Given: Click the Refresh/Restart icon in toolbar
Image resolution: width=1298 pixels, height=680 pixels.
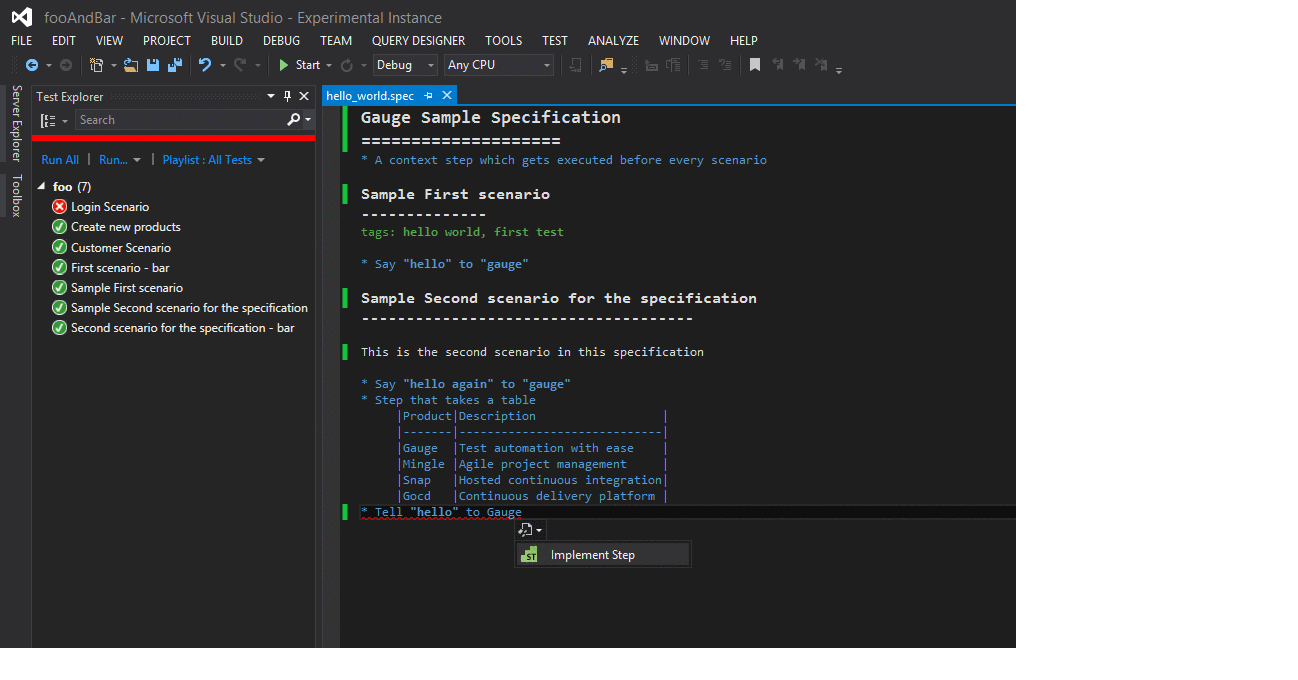Looking at the screenshot, I should (346, 65).
